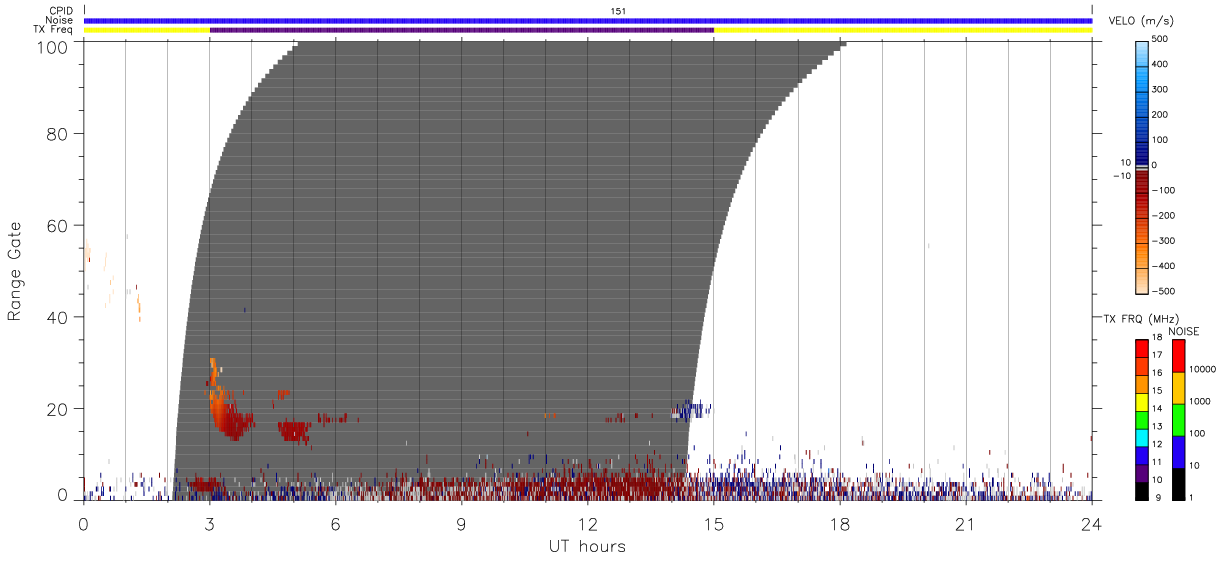
Task: Click the TX Freq row label
Action: [53, 30]
